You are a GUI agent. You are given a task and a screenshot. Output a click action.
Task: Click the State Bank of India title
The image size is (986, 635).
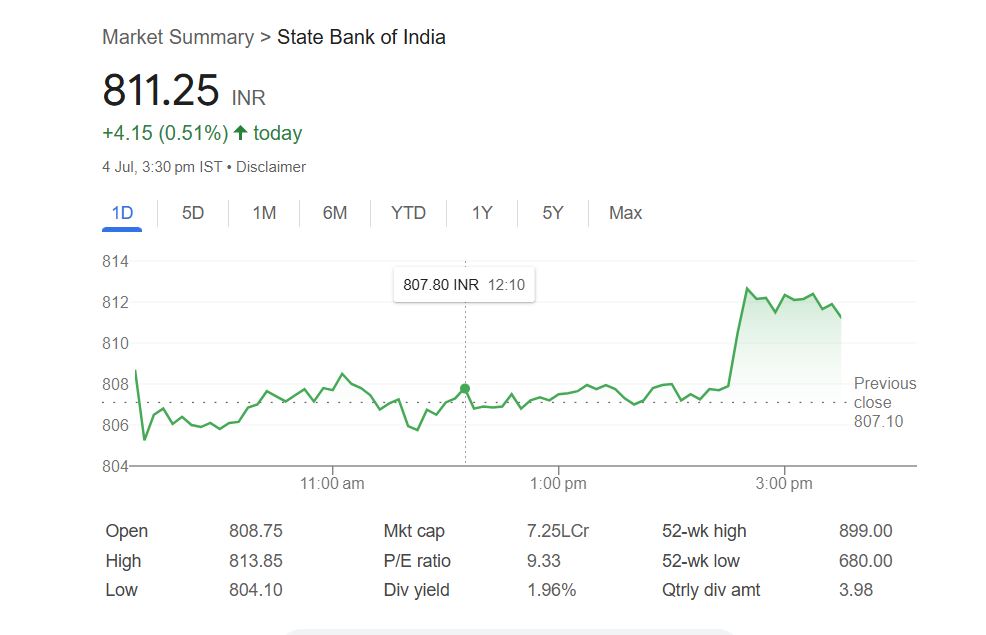pos(361,38)
